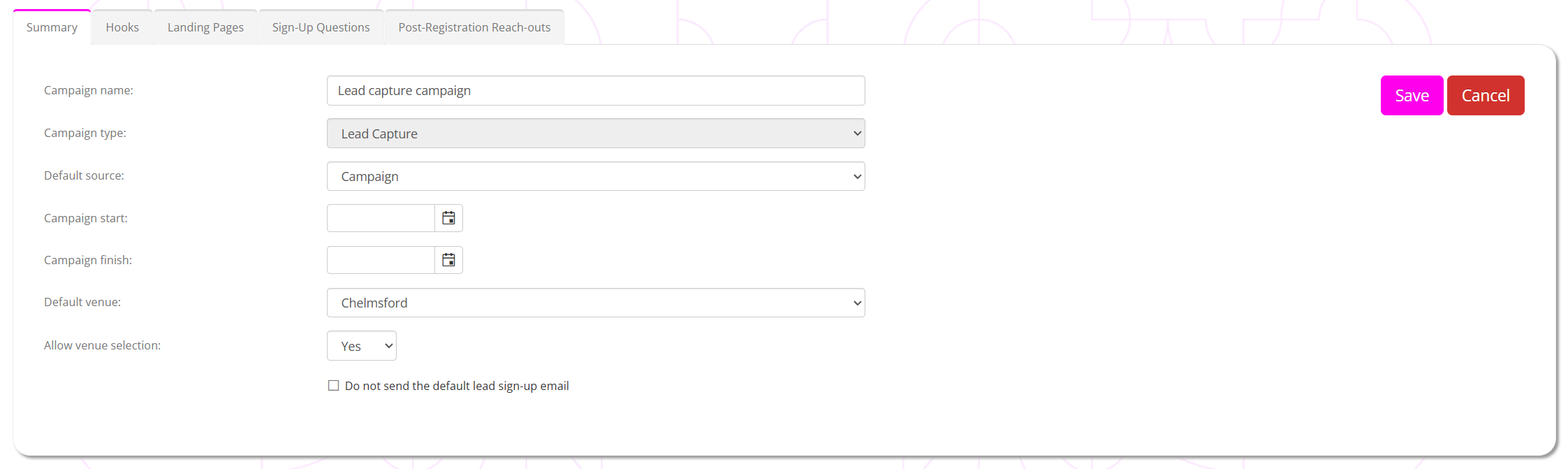Go to the Sign-Up Questions tab

click(x=321, y=27)
